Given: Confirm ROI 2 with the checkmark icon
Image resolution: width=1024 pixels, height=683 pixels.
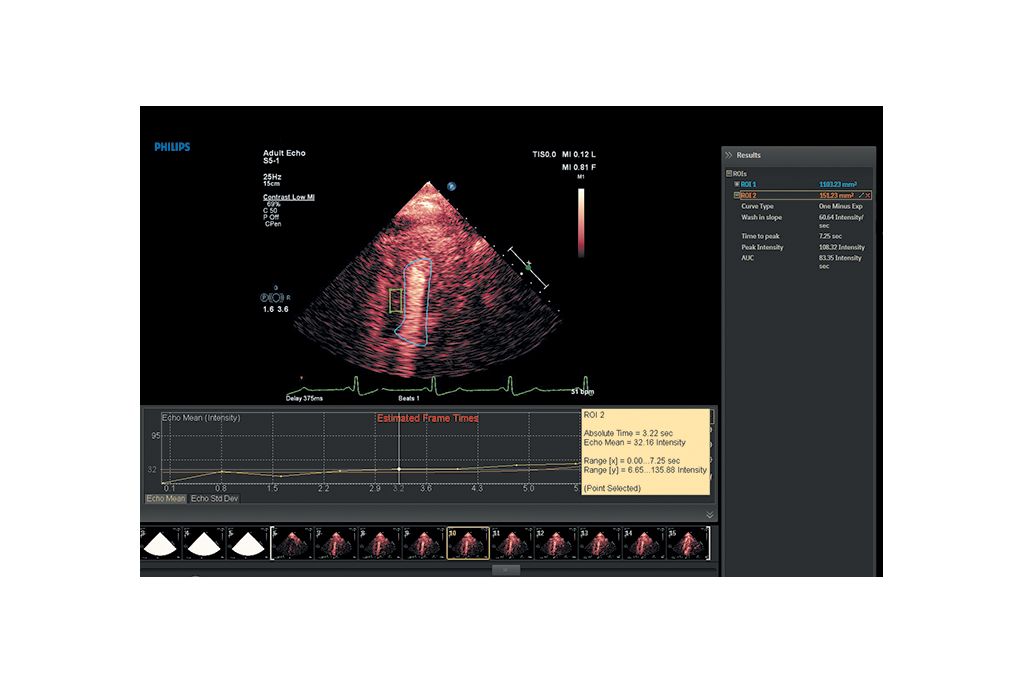Looking at the screenshot, I should [861, 195].
